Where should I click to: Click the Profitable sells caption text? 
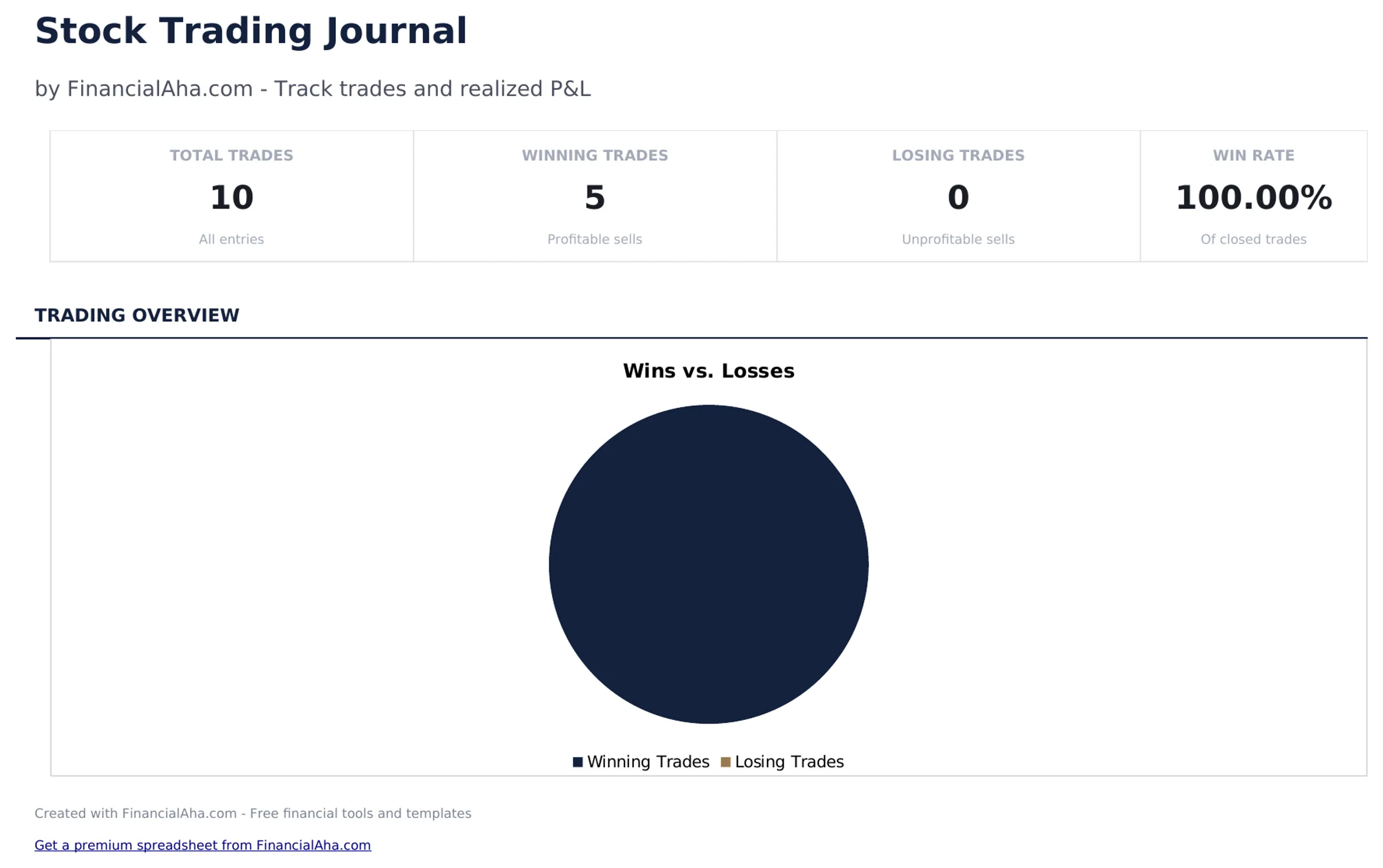click(x=594, y=239)
